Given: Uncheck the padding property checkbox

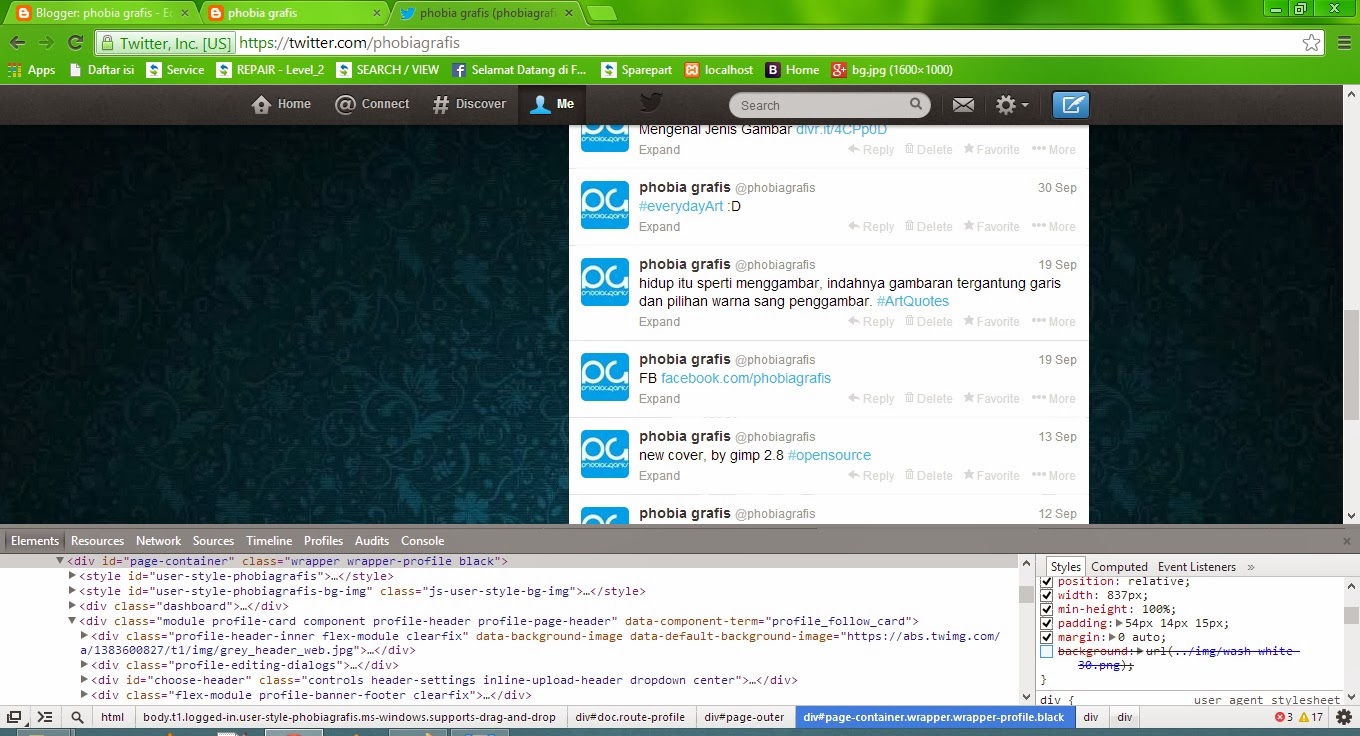Looking at the screenshot, I should (1047, 623).
